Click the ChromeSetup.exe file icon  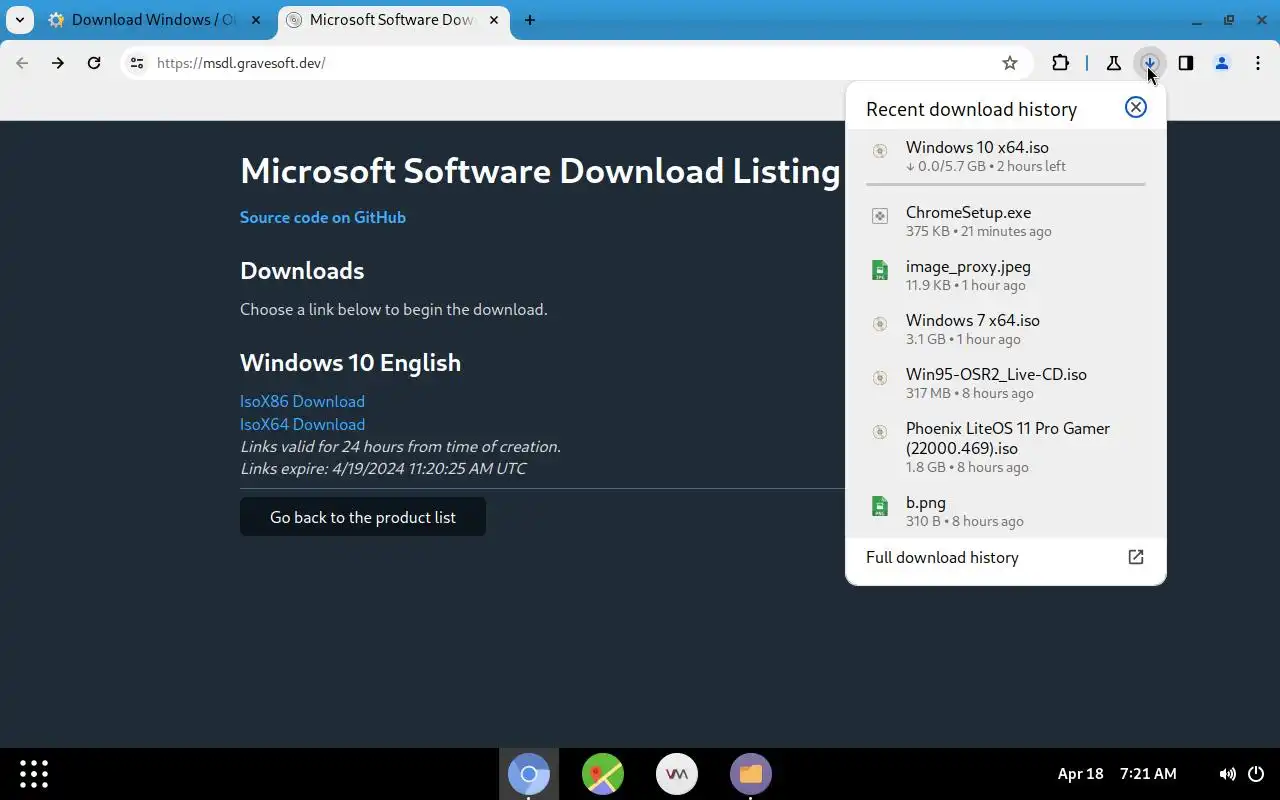click(879, 216)
